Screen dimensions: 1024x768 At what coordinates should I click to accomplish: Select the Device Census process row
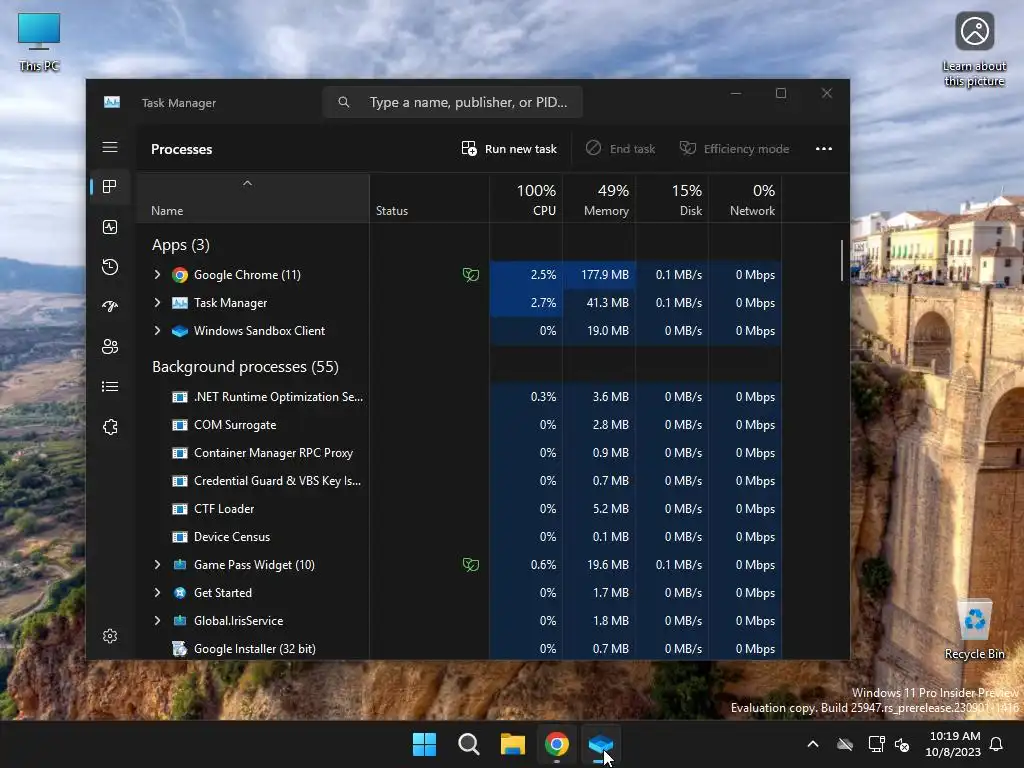[x=458, y=537]
